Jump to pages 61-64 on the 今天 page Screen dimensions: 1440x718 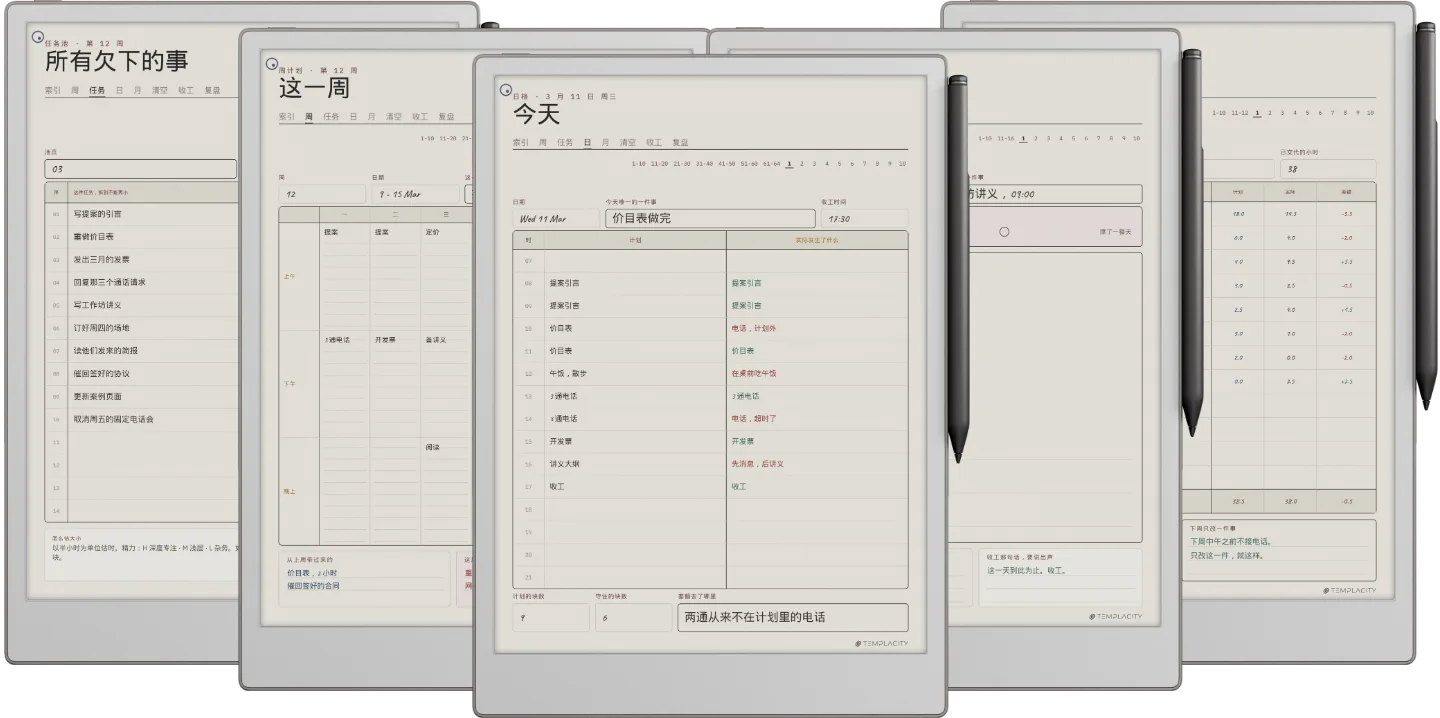point(771,163)
